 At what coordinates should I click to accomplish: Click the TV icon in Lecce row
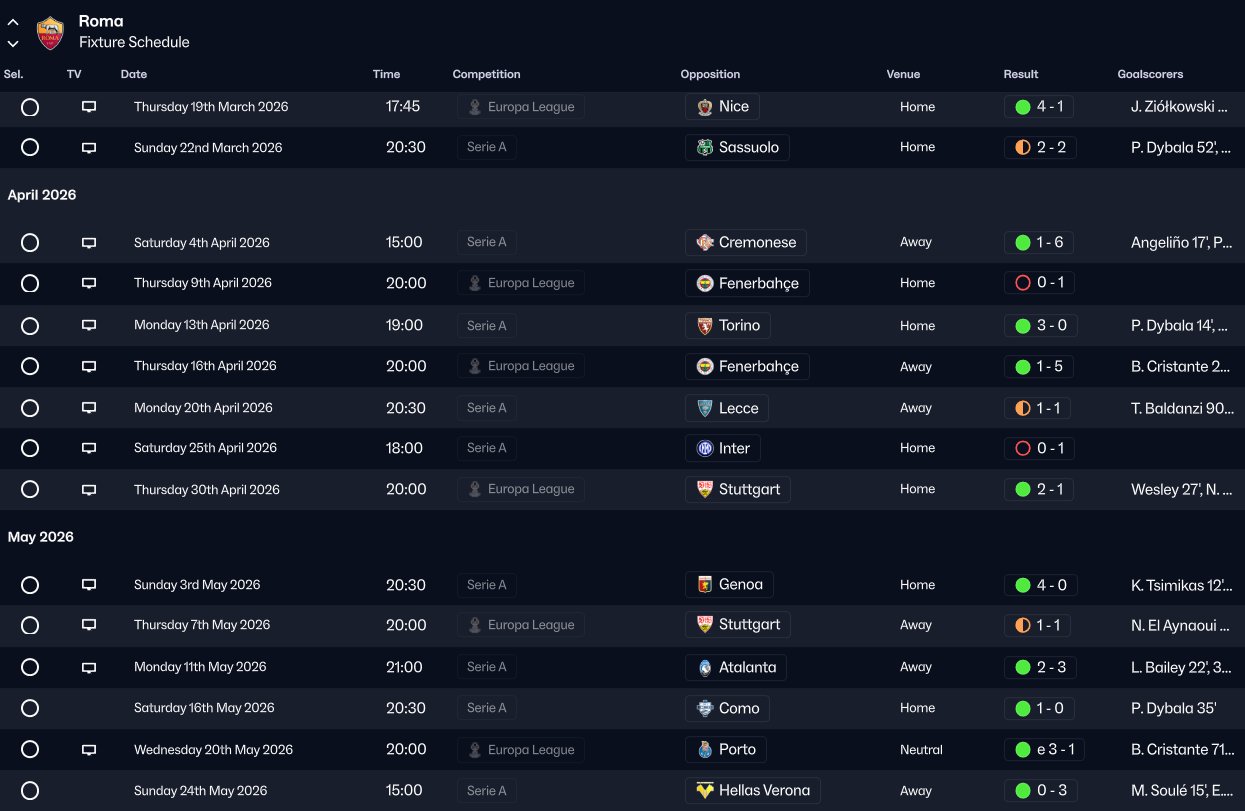pos(89,408)
